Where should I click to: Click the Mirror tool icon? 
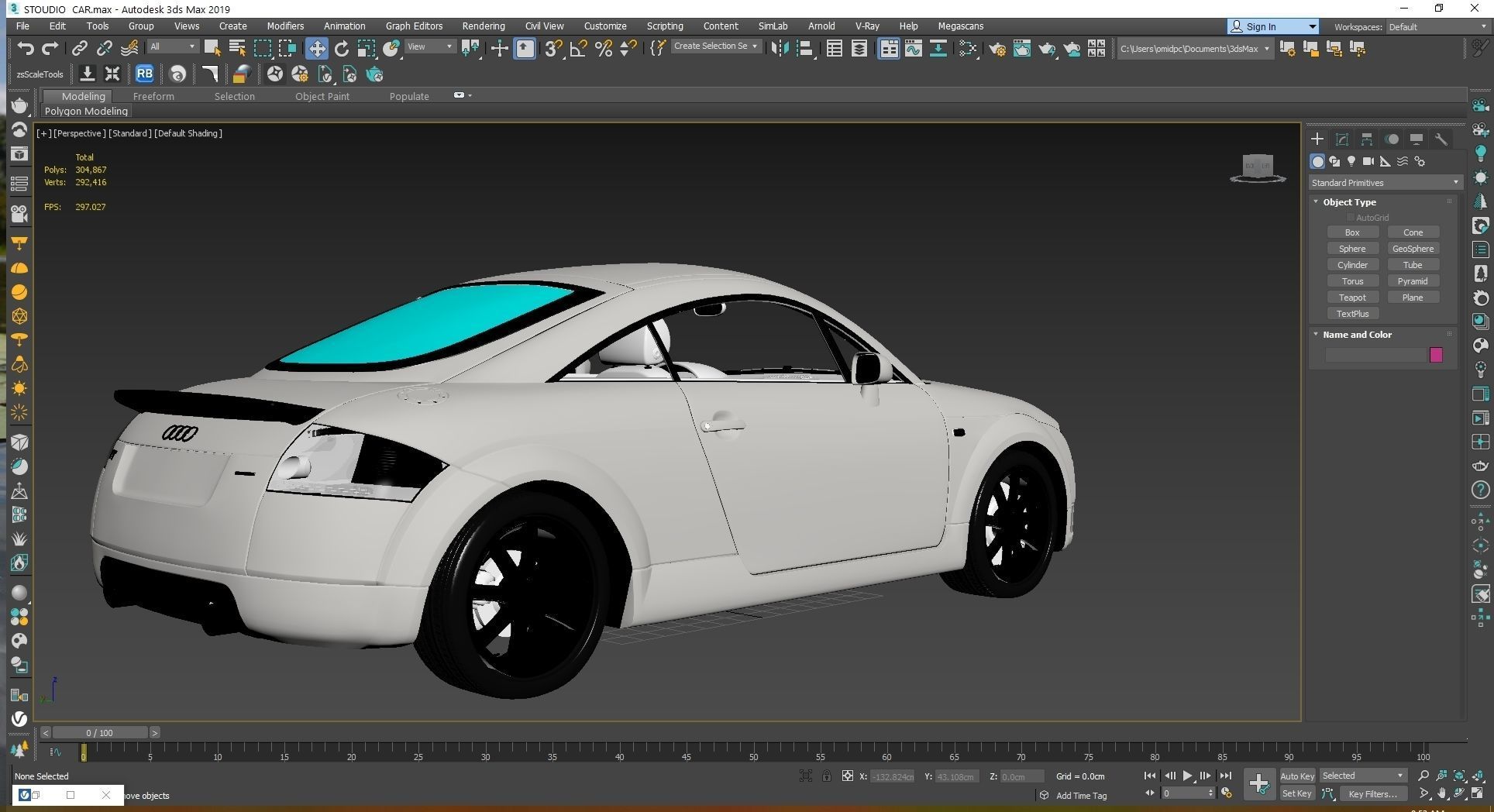[x=780, y=49]
